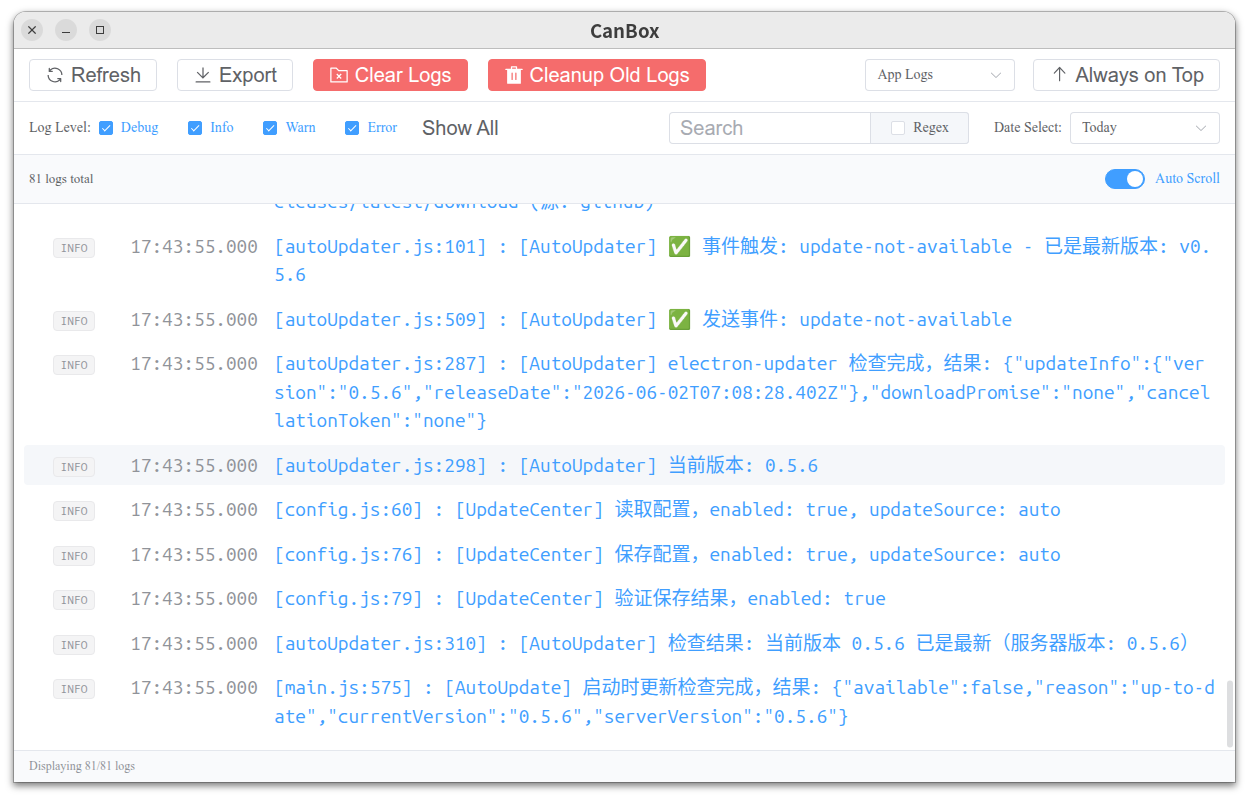The width and height of the screenshot is (1249, 799).
Task: Click the 17:43:55.000 timestamp of the config.js:60 row
Action: [x=194, y=510]
